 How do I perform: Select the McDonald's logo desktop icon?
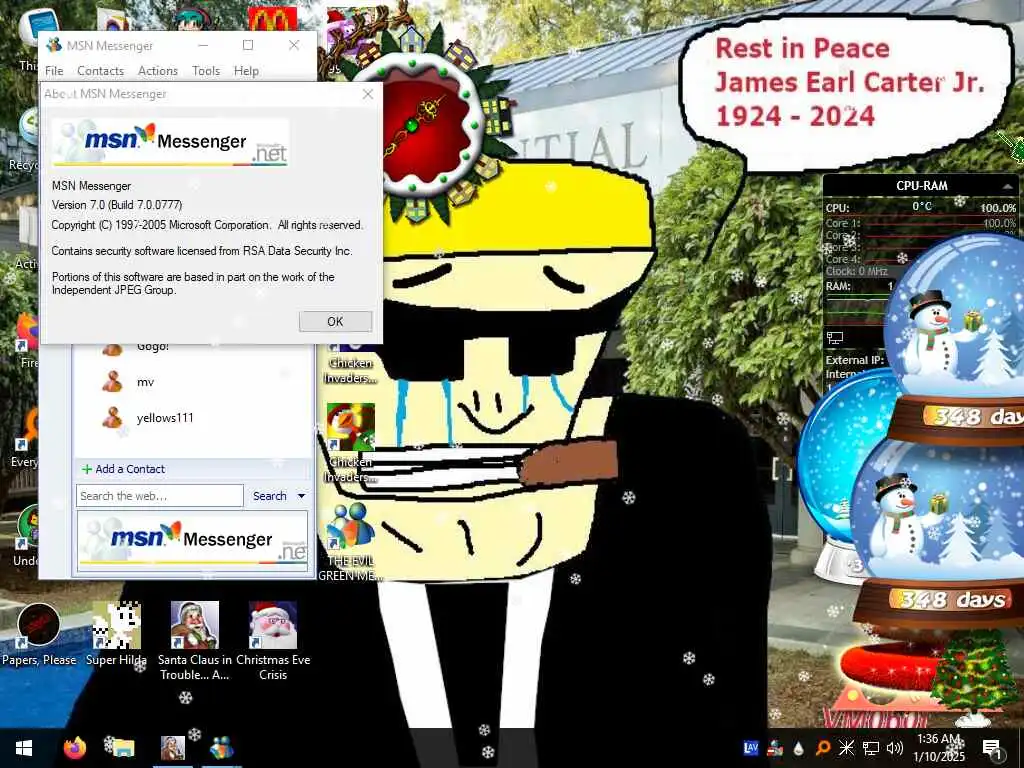(272, 19)
